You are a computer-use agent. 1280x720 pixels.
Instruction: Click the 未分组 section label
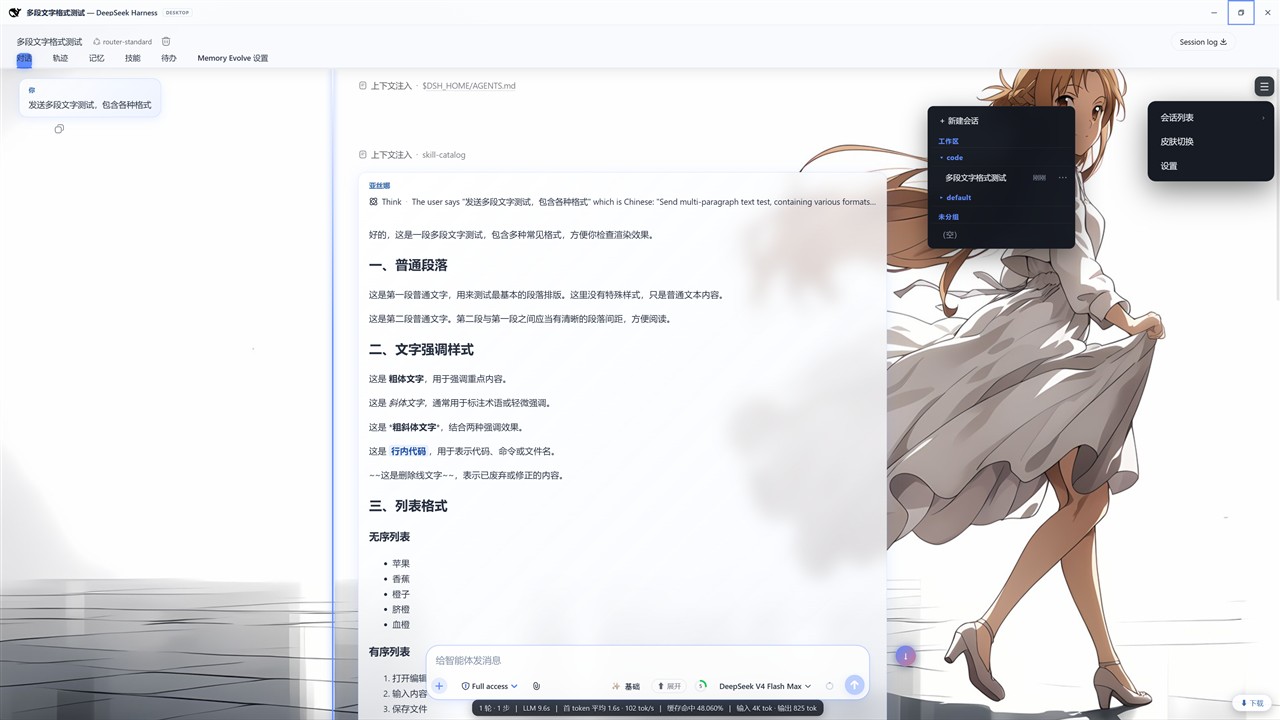coord(948,217)
